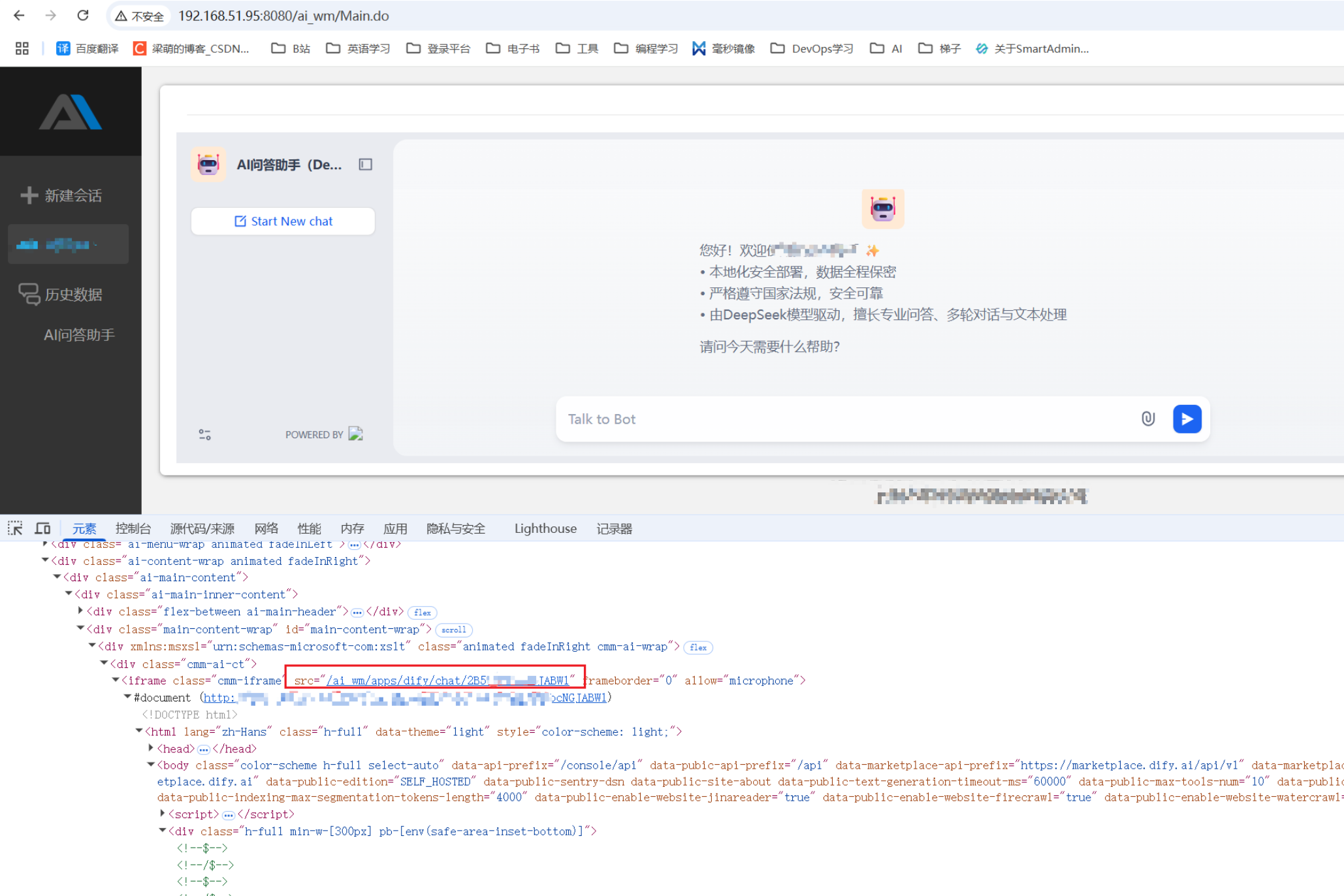The image size is (1344, 896).
Task: Click the plus icon for 新建会话
Action: 29,195
